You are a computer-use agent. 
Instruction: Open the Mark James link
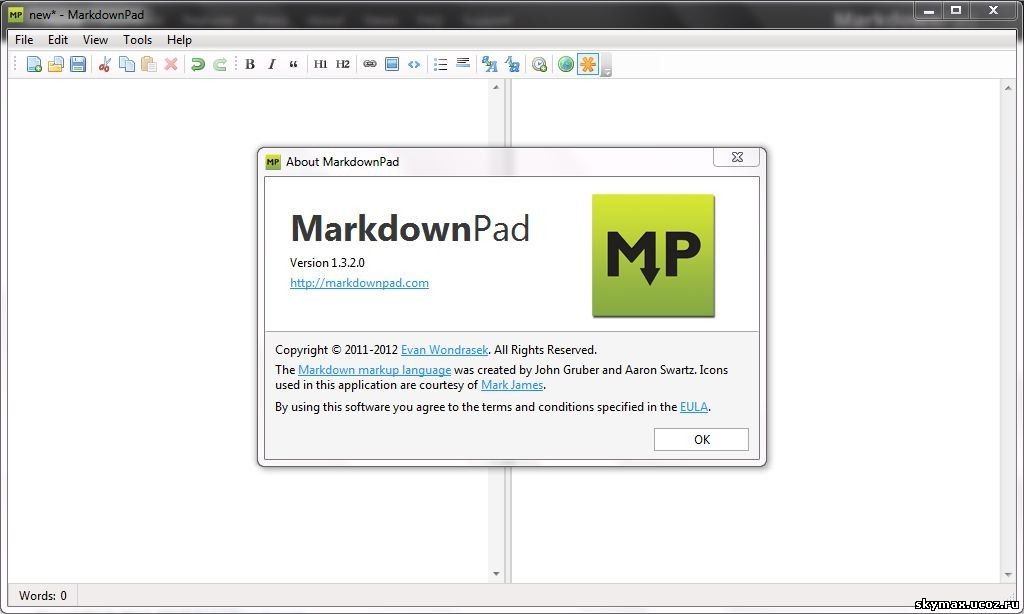[x=512, y=385]
